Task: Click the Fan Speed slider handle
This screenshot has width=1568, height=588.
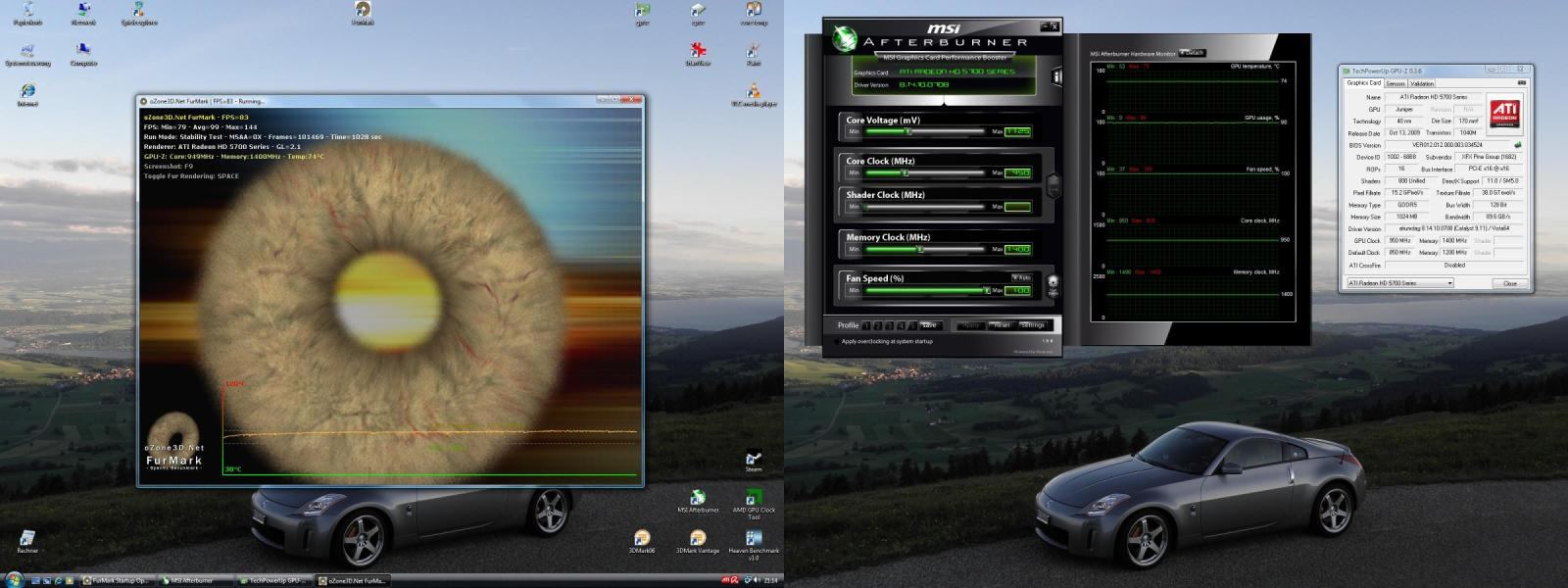Action: pos(986,290)
